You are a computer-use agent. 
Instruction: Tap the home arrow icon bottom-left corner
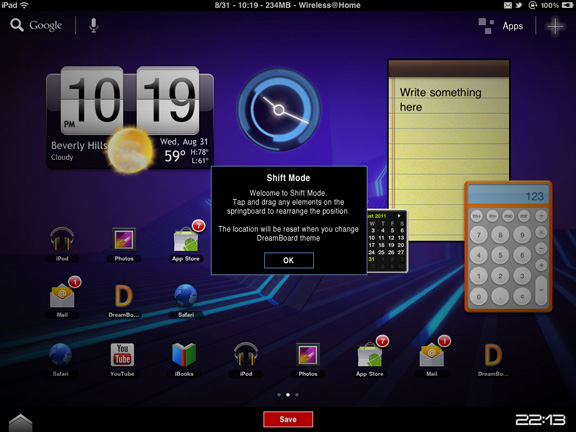click(x=21, y=423)
